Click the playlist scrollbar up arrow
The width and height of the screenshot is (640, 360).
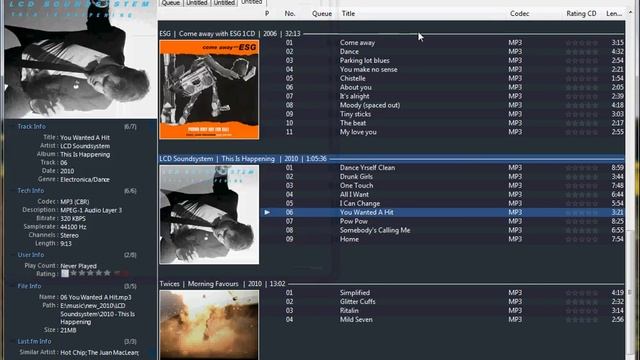tap(631, 13)
